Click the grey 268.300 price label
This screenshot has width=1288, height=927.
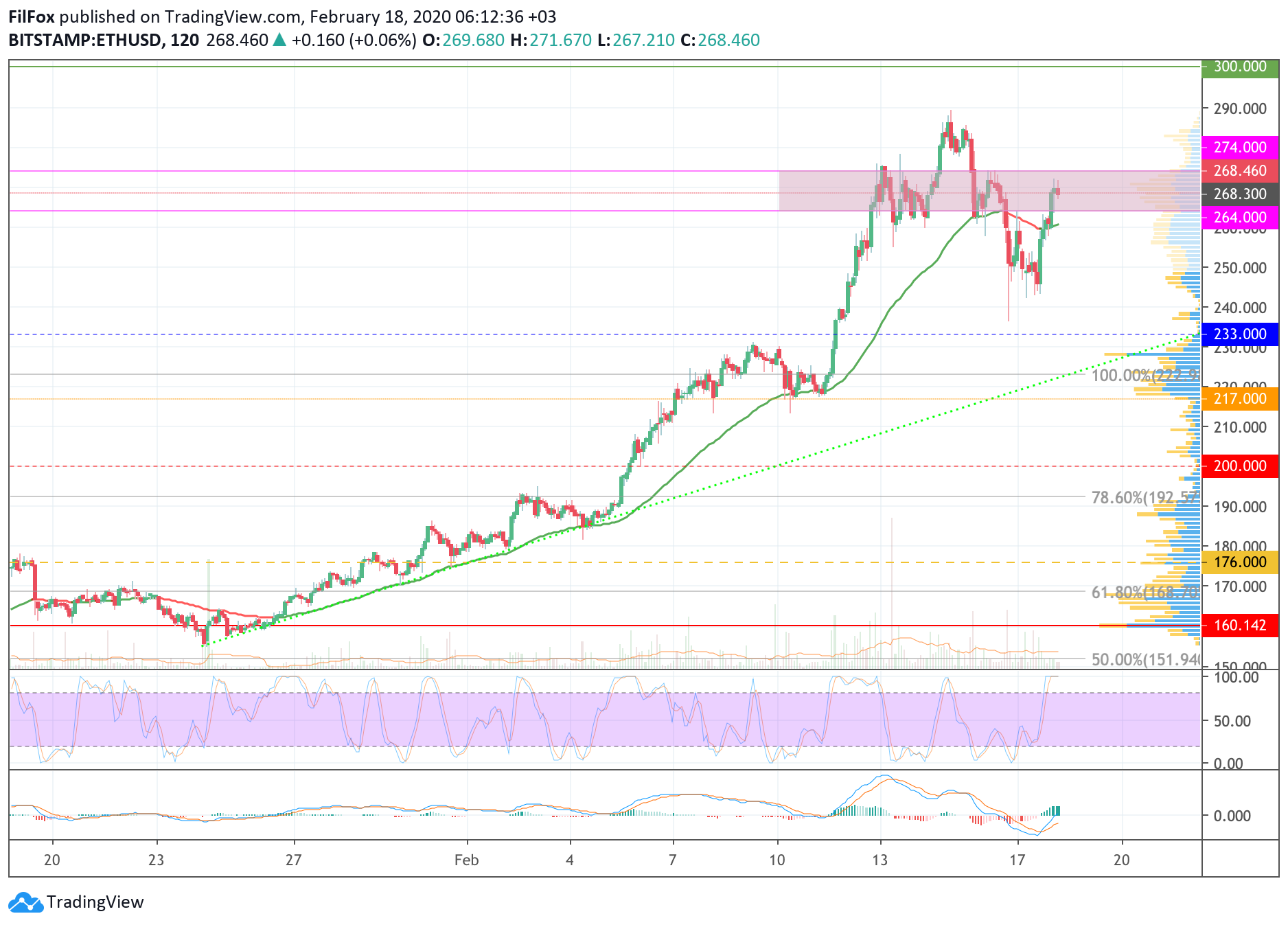click(x=1240, y=194)
